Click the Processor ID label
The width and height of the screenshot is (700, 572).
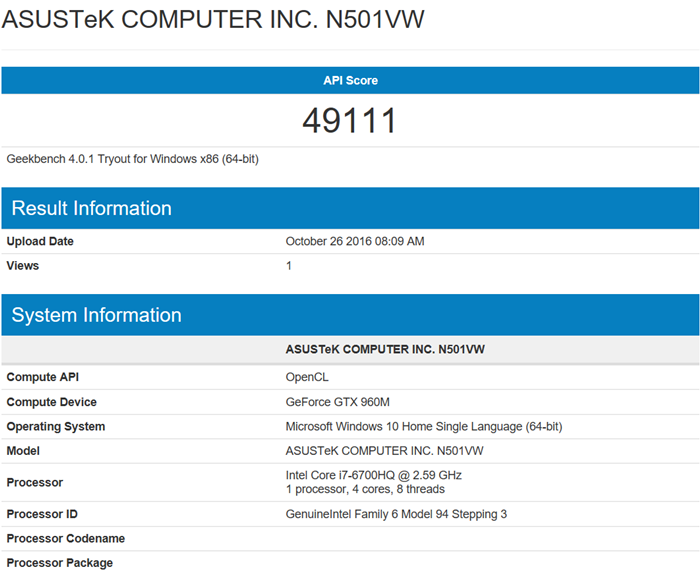point(42,514)
